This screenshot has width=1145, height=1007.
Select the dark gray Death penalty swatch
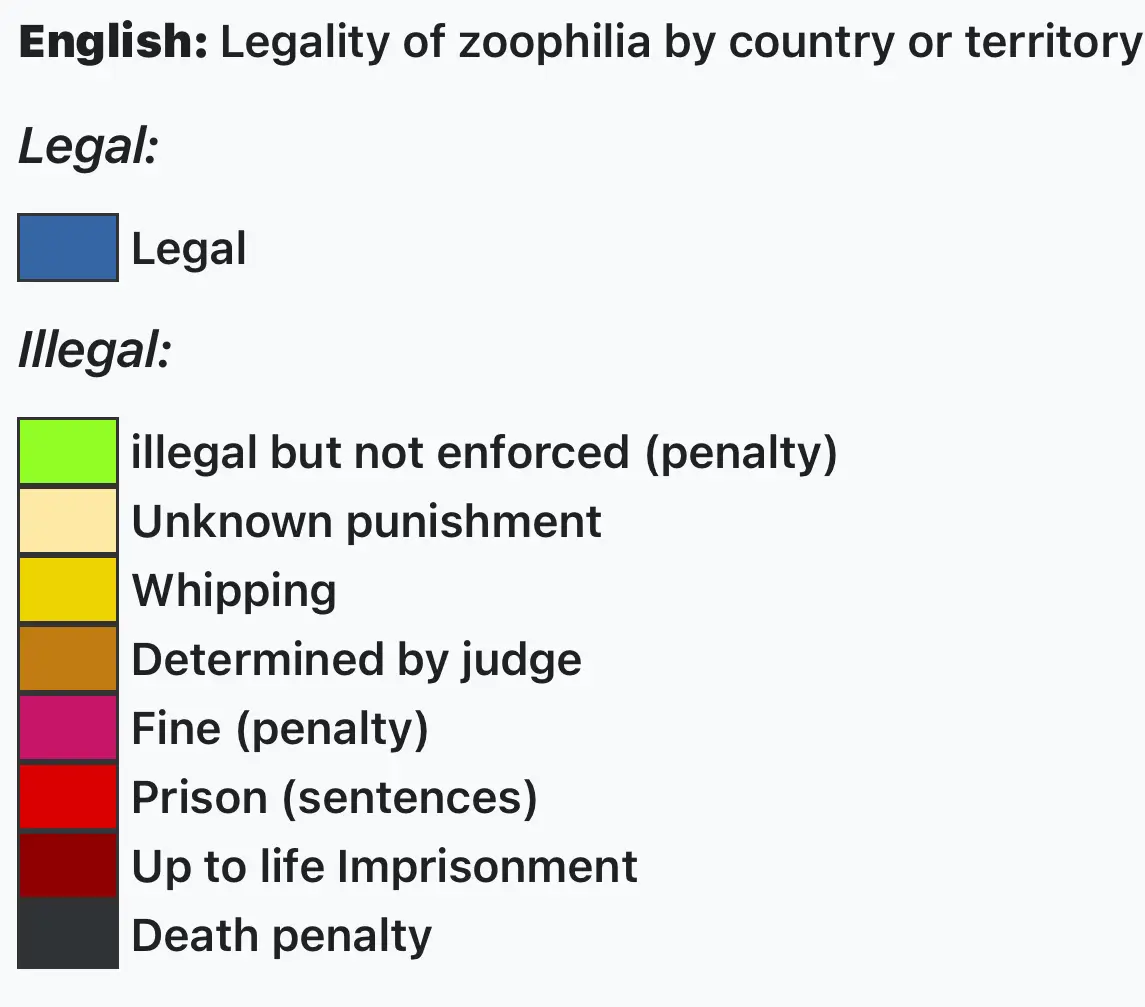click(68, 935)
